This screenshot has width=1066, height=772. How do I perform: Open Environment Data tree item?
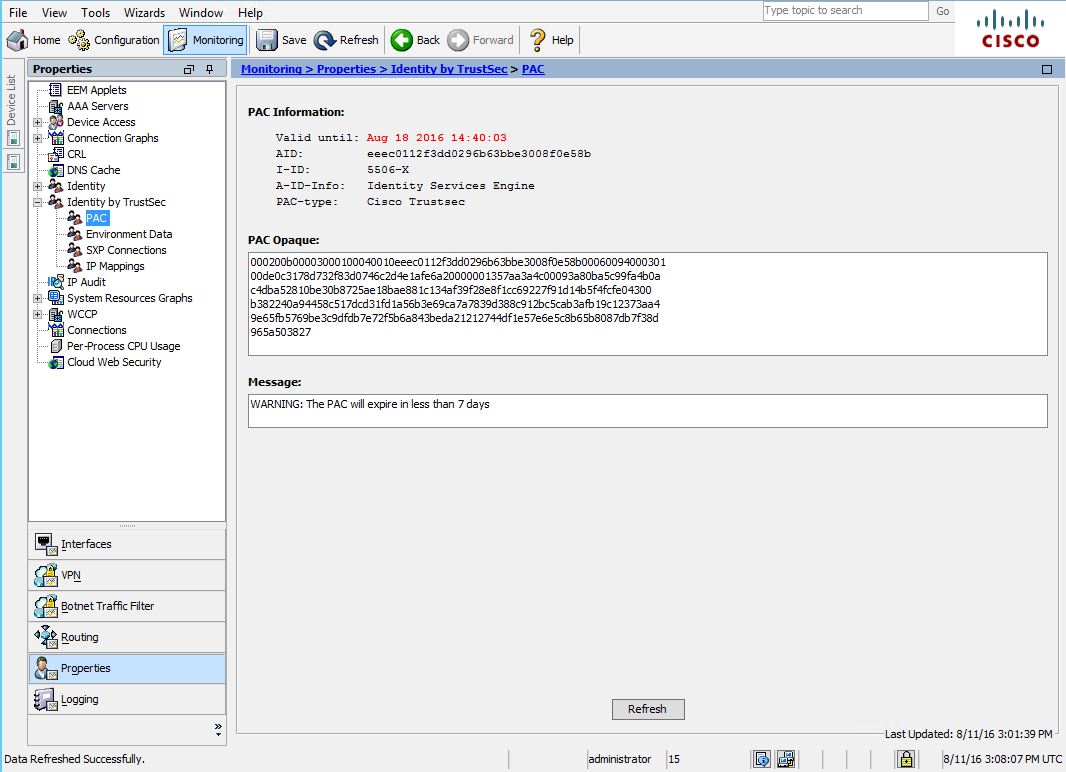tap(128, 234)
